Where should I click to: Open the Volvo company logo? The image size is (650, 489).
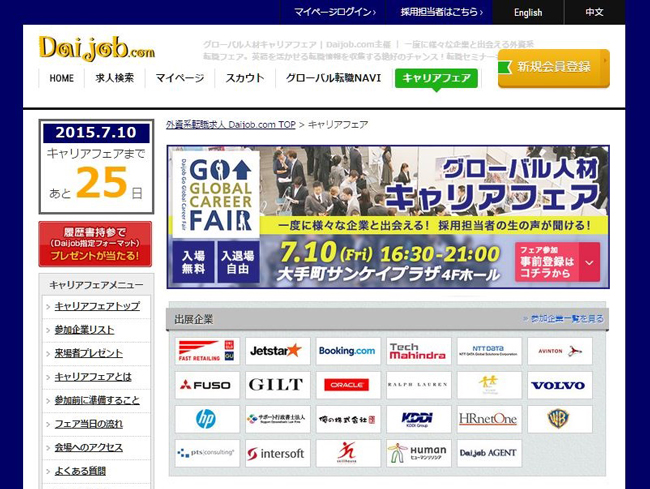click(x=560, y=385)
